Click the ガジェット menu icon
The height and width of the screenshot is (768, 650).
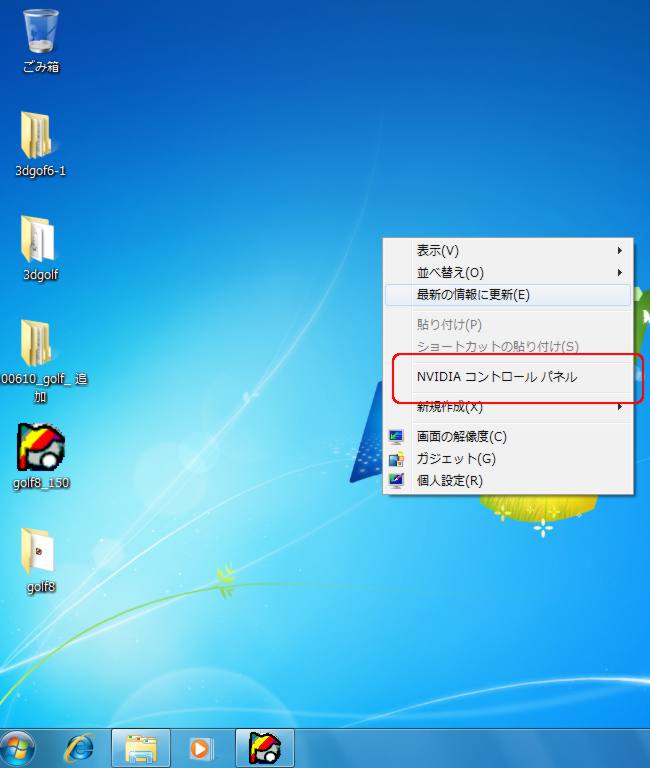[396, 458]
